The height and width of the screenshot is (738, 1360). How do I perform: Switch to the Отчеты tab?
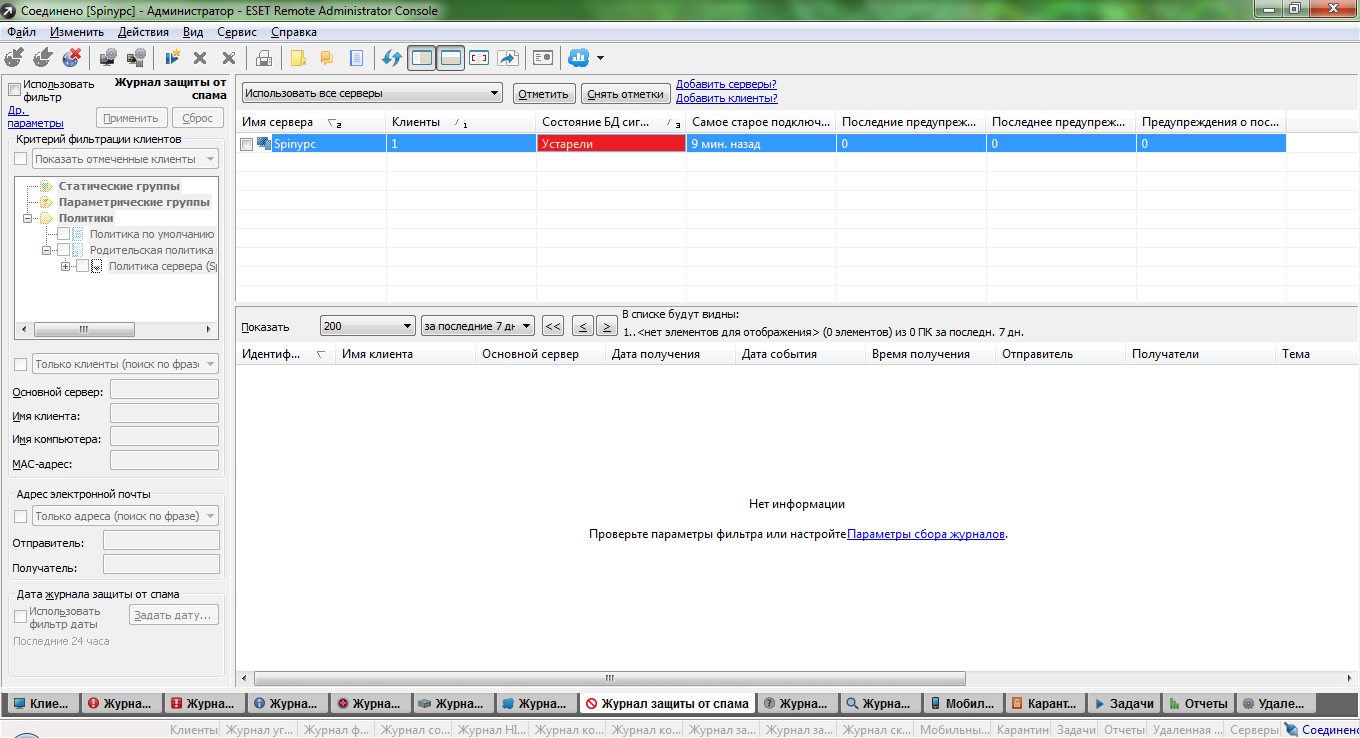tap(1198, 703)
